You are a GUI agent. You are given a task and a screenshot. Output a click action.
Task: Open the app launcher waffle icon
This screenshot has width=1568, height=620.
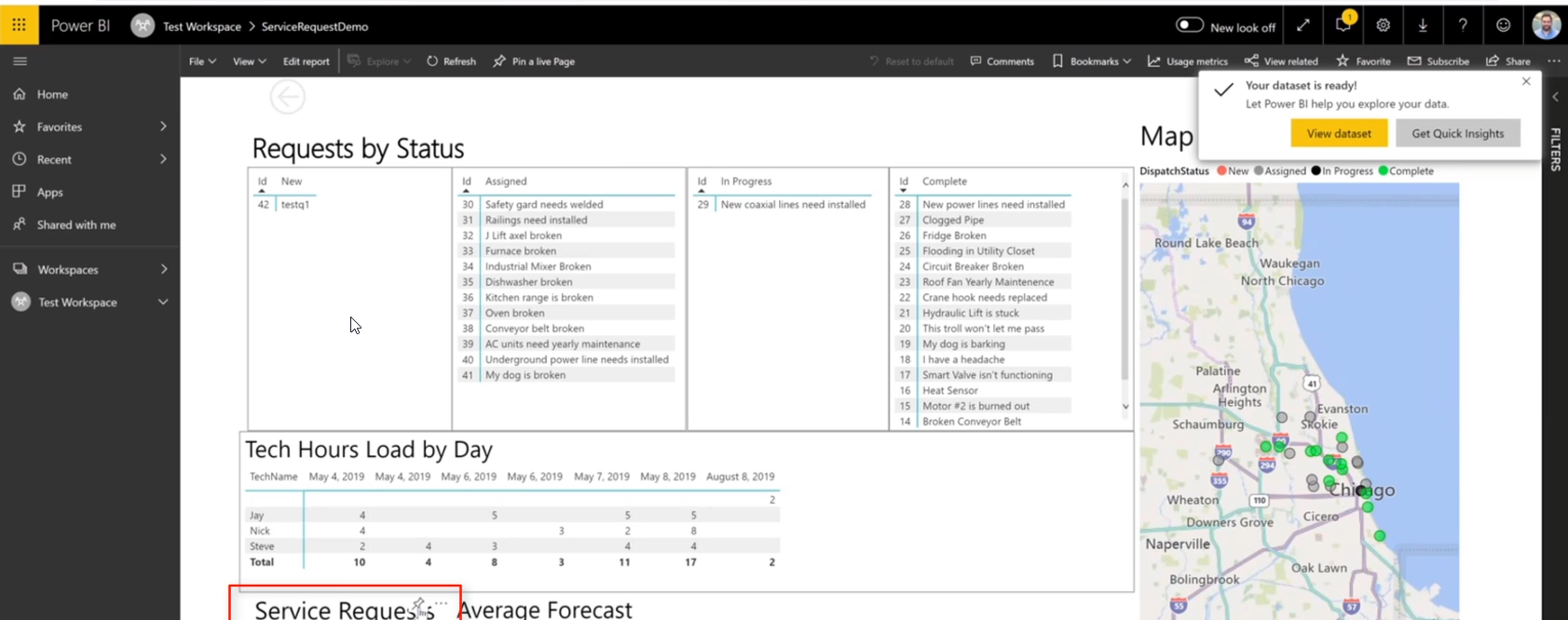(x=19, y=25)
